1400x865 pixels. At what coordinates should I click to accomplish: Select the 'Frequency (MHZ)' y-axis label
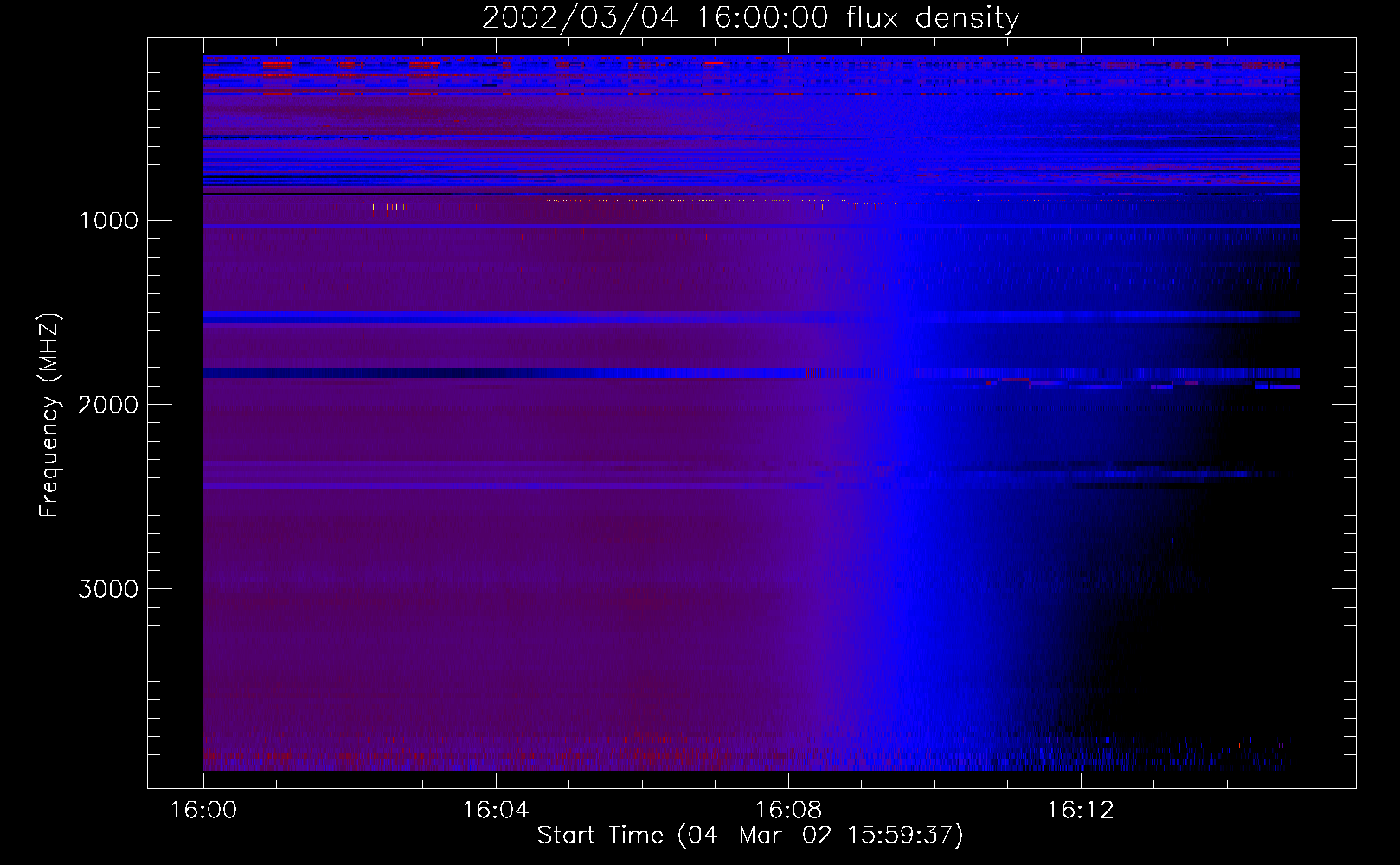click(49, 415)
